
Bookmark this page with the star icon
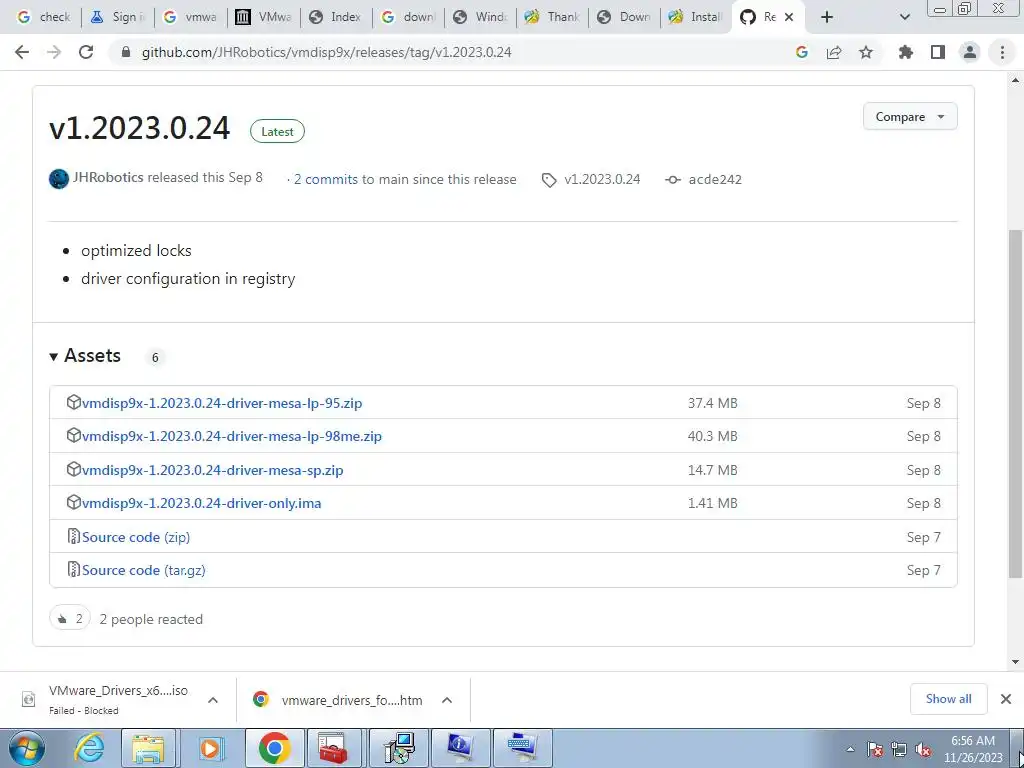[866, 52]
